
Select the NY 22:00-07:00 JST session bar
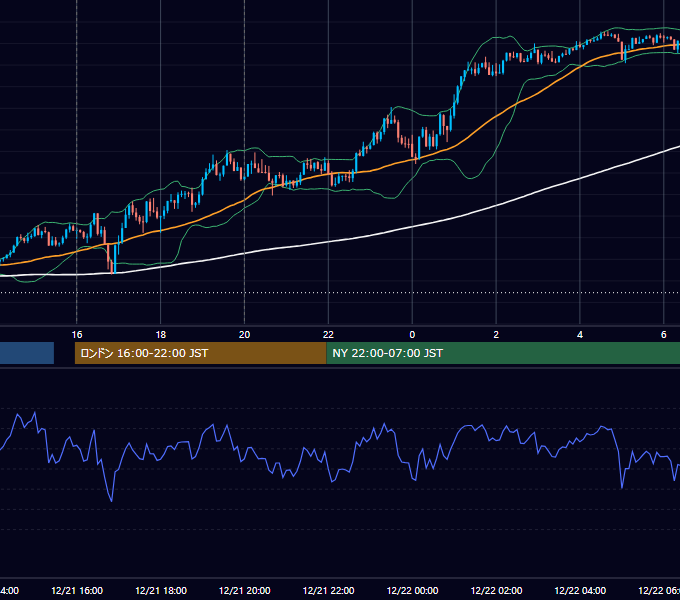503,353
